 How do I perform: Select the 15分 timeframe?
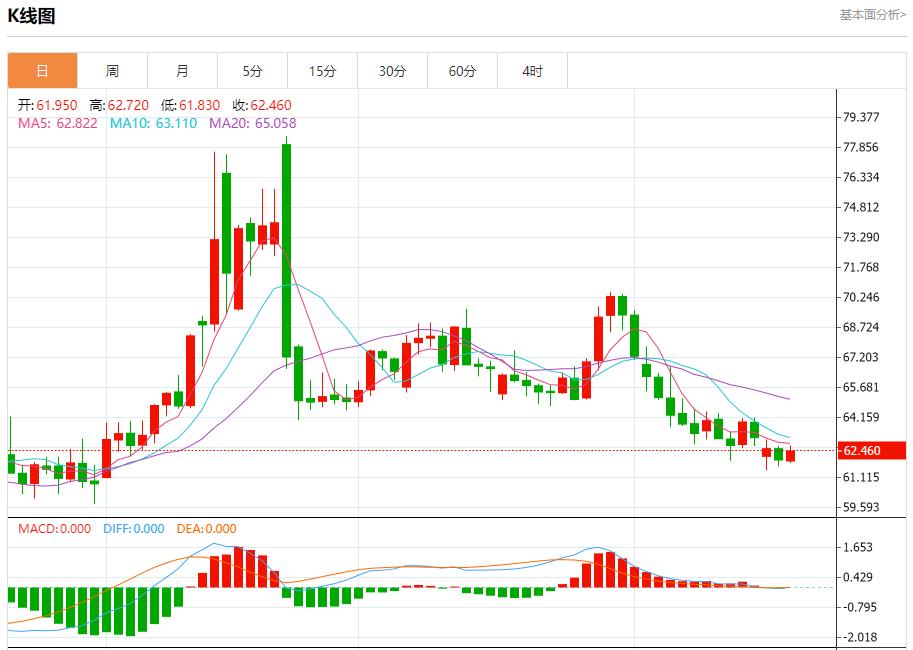pos(322,70)
